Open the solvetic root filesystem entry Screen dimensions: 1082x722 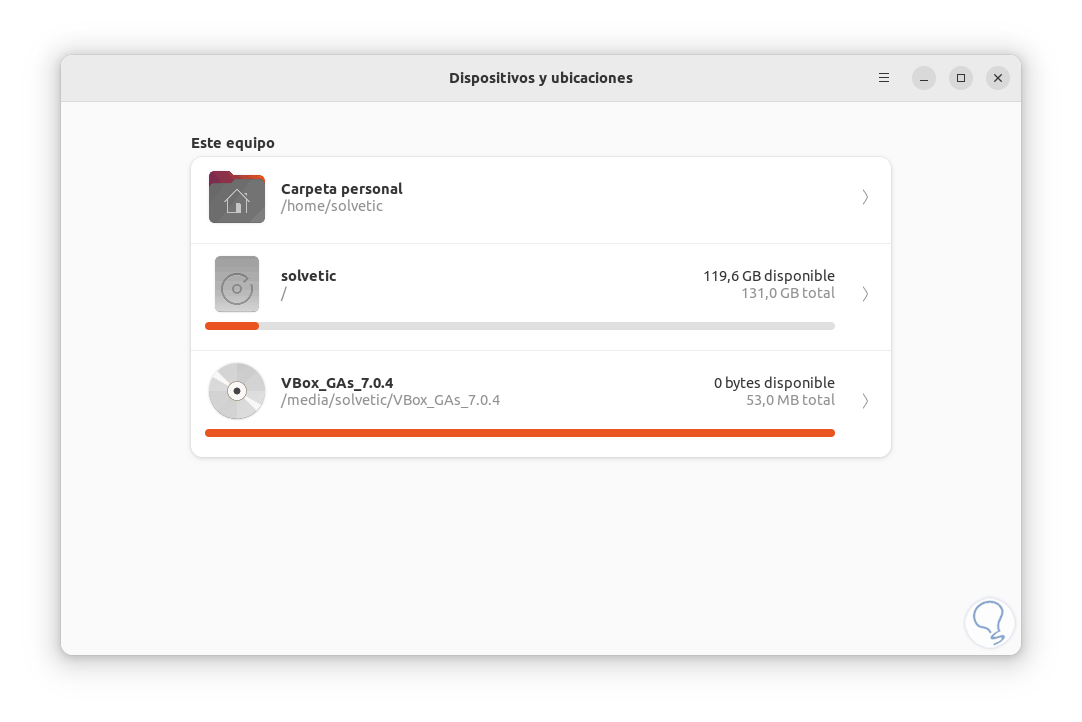309,276
